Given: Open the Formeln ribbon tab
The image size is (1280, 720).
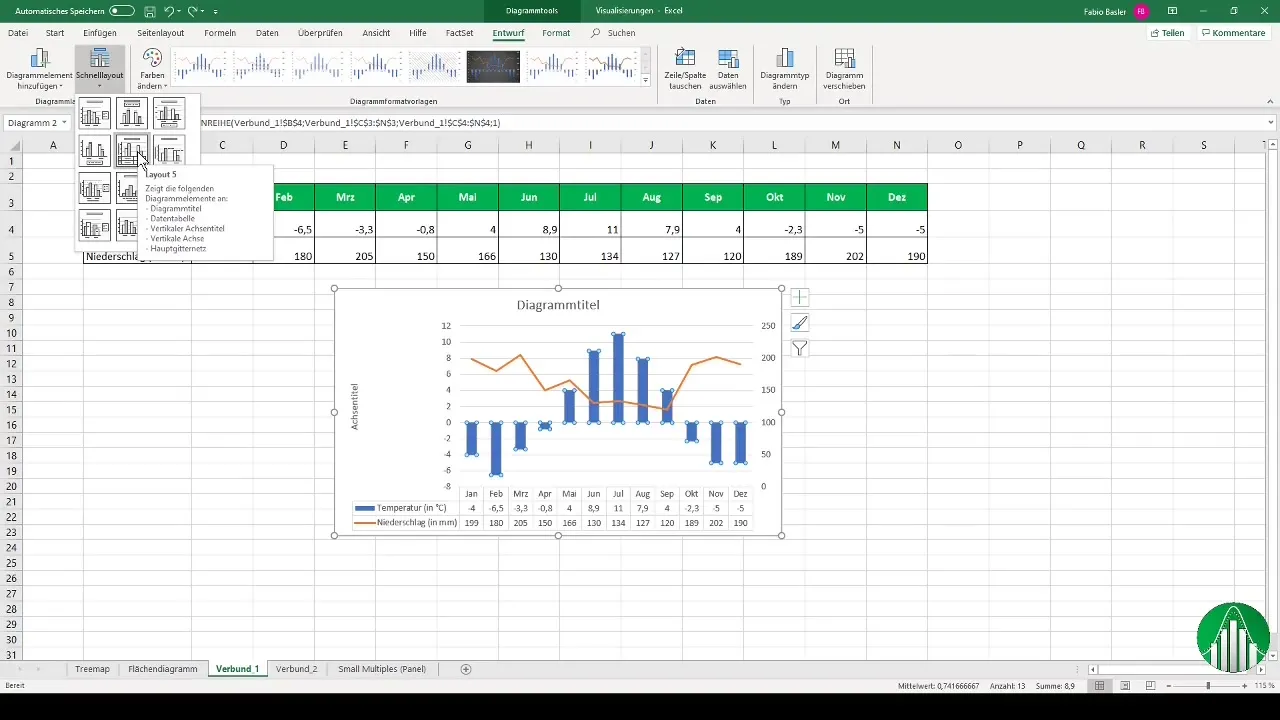Looking at the screenshot, I should pyautogui.click(x=220, y=33).
